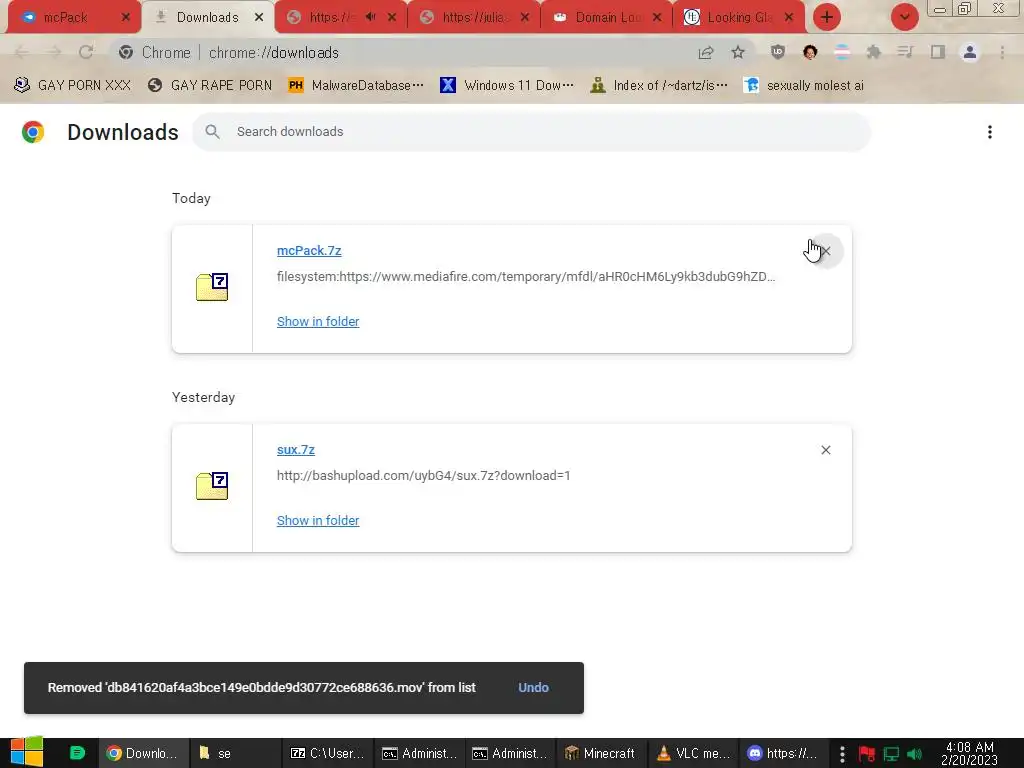Open the uBlock Origin extension icon
This screenshot has width=1024, height=768.
[x=778, y=52]
